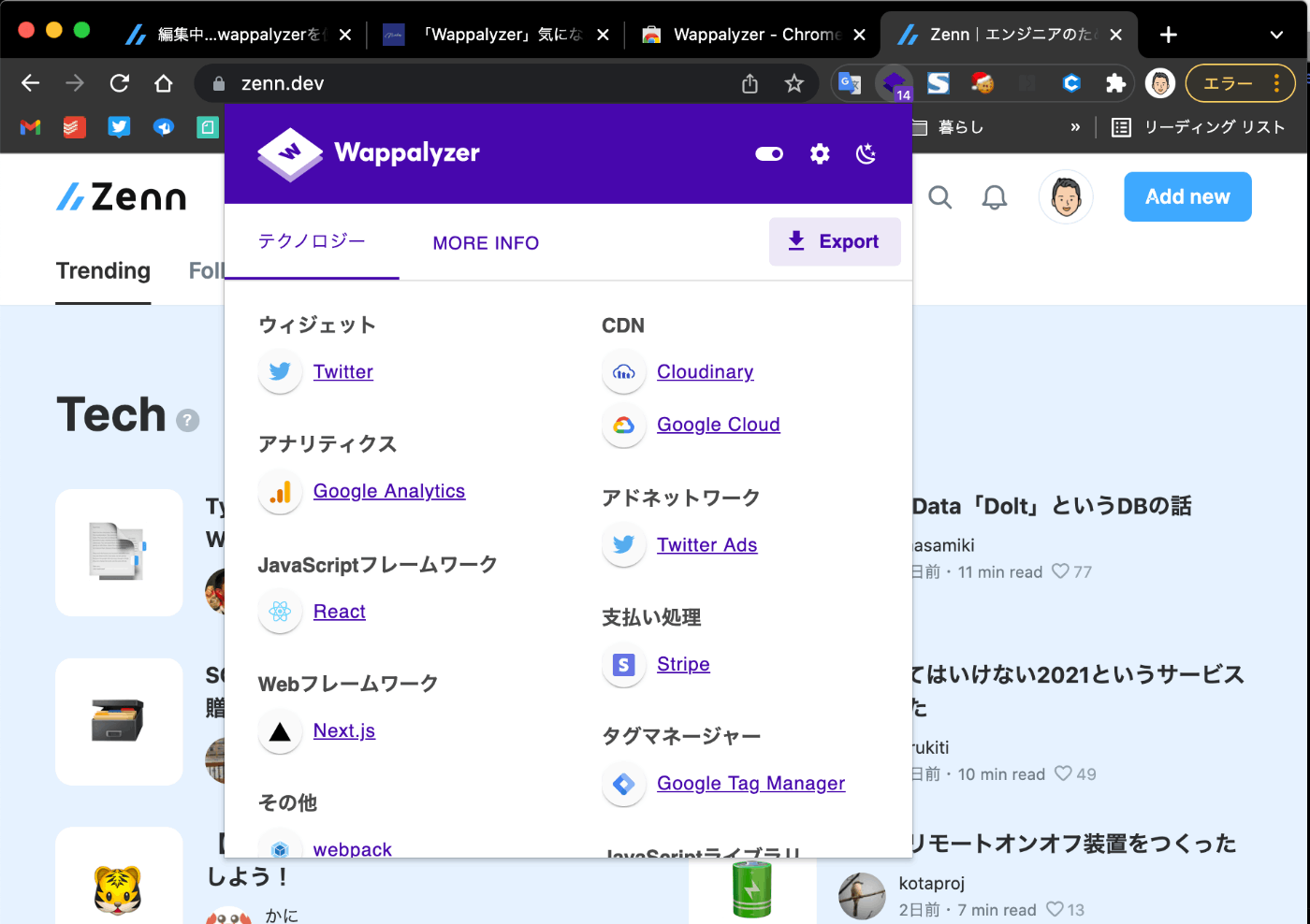Switch to the 編集中...wappalyzer browser tab

click(x=239, y=35)
